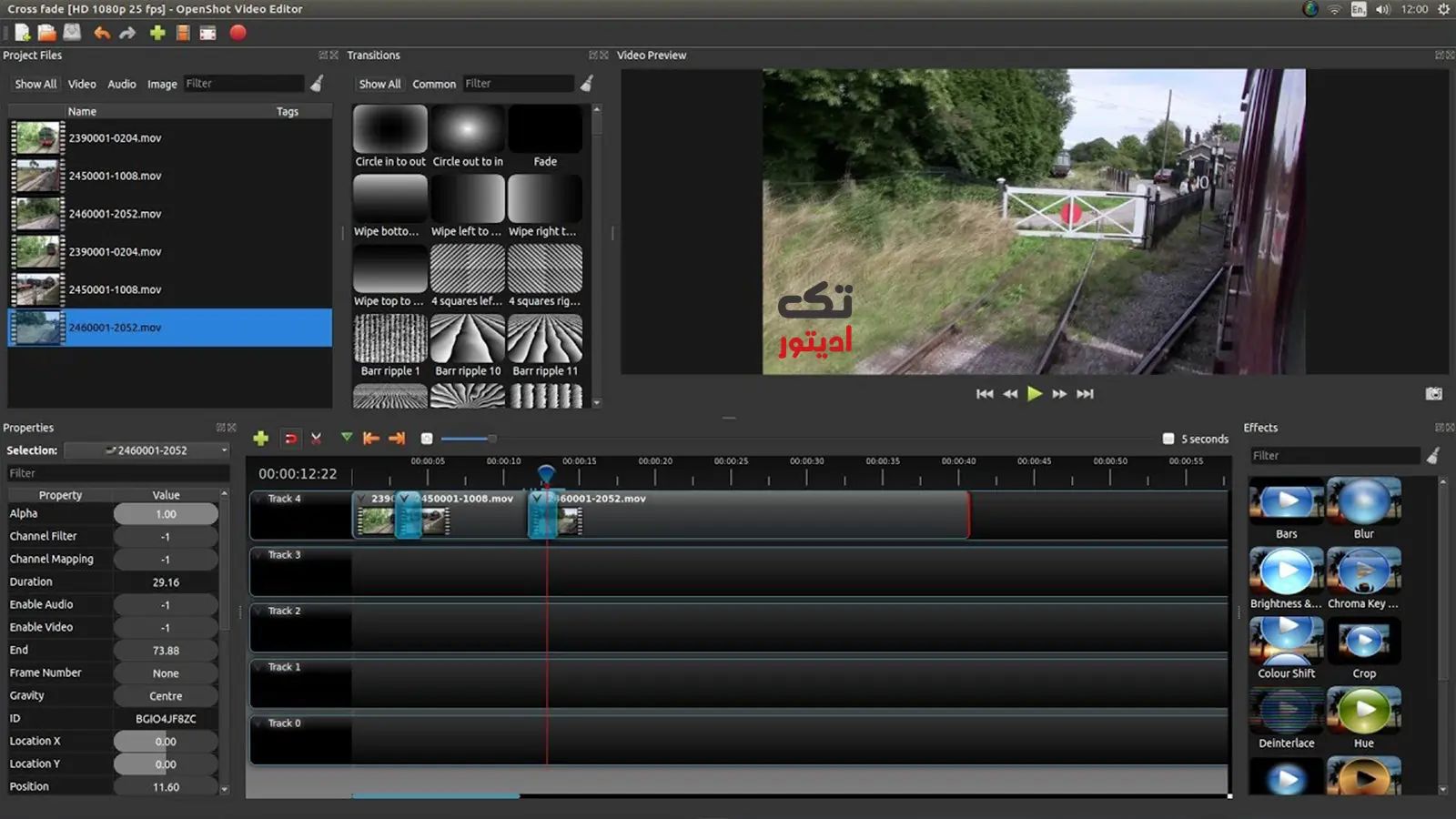Click the green Import Files plus icon

(157, 33)
